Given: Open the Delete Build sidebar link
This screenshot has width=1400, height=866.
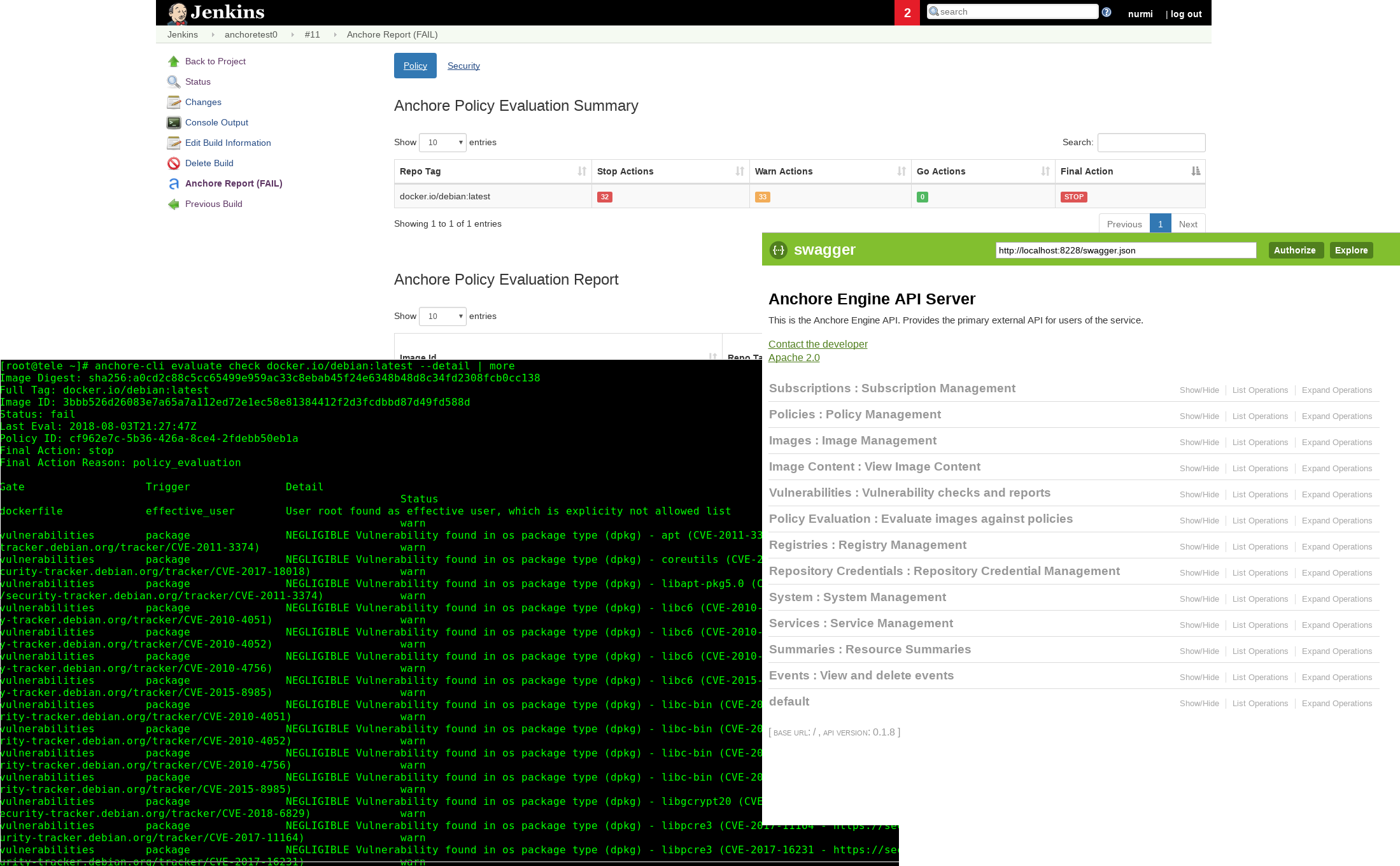Looking at the screenshot, I should pyautogui.click(x=209, y=163).
